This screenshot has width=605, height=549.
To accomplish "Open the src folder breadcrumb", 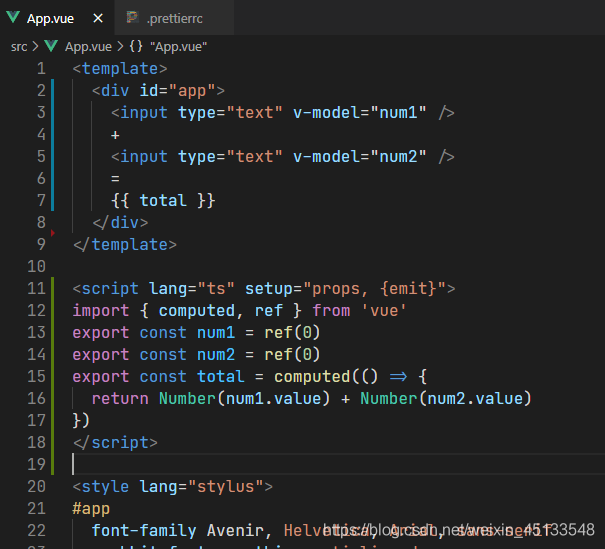I will coord(19,46).
